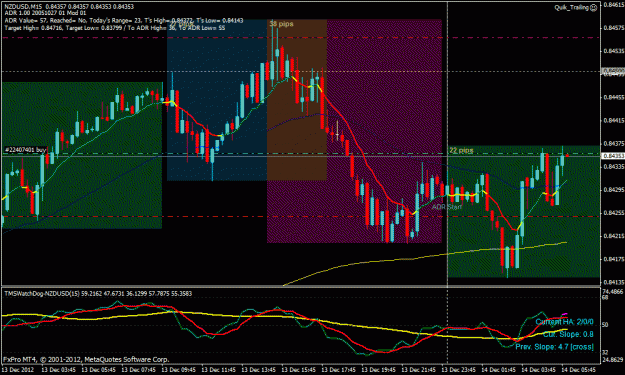Click the '13 Dec 05:45' time axis label

click(x=98, y=369)
